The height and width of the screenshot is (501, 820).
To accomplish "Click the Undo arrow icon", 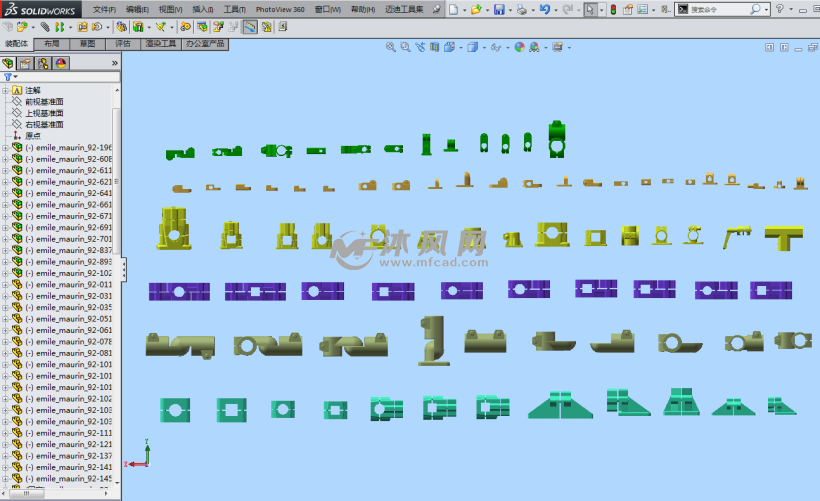I will 544,9.
